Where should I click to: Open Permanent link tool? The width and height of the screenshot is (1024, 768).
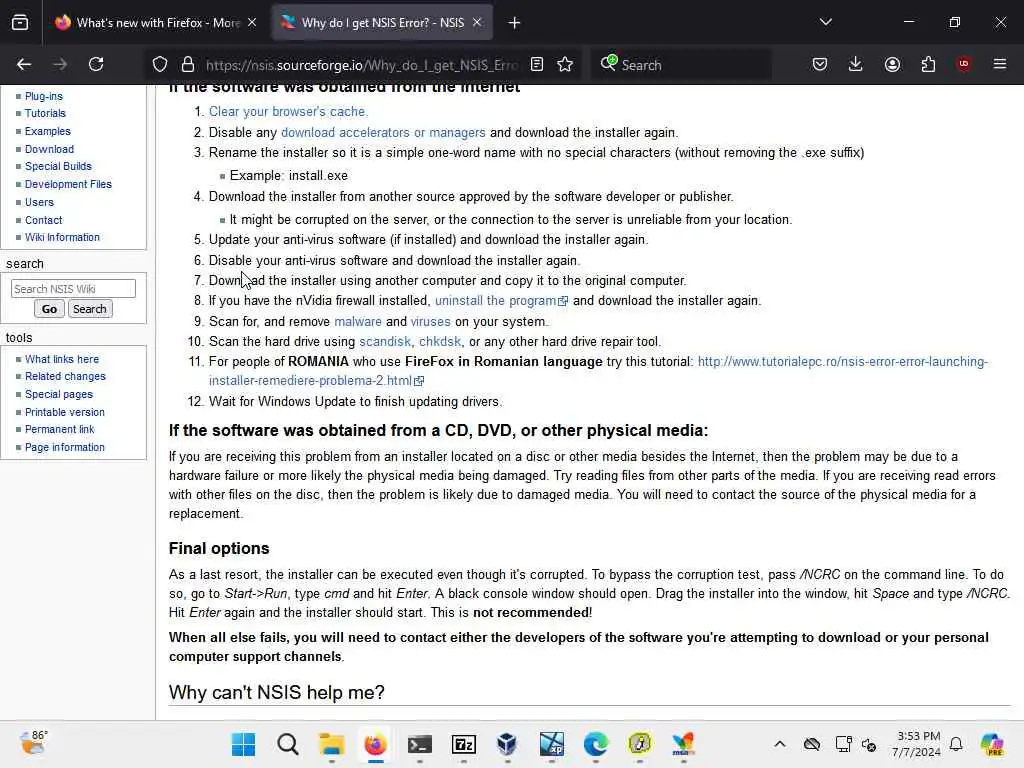coord(59,429)
